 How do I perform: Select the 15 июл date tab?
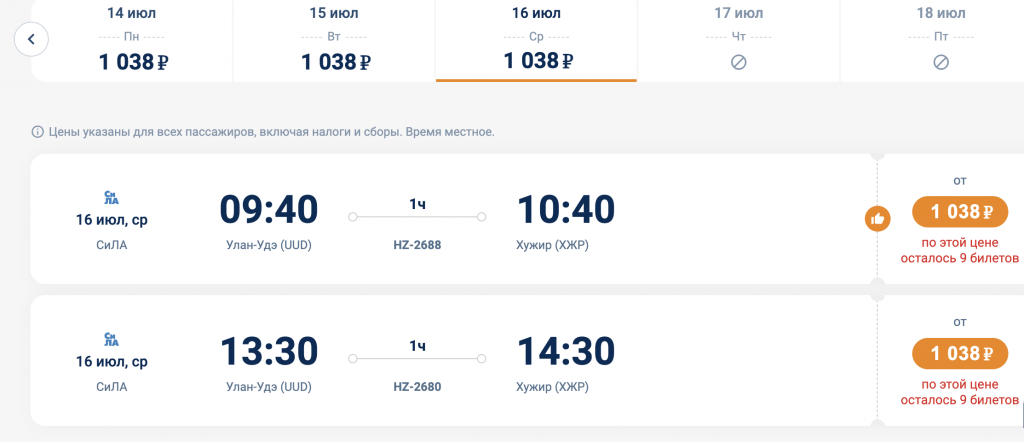tap(334, 40)
